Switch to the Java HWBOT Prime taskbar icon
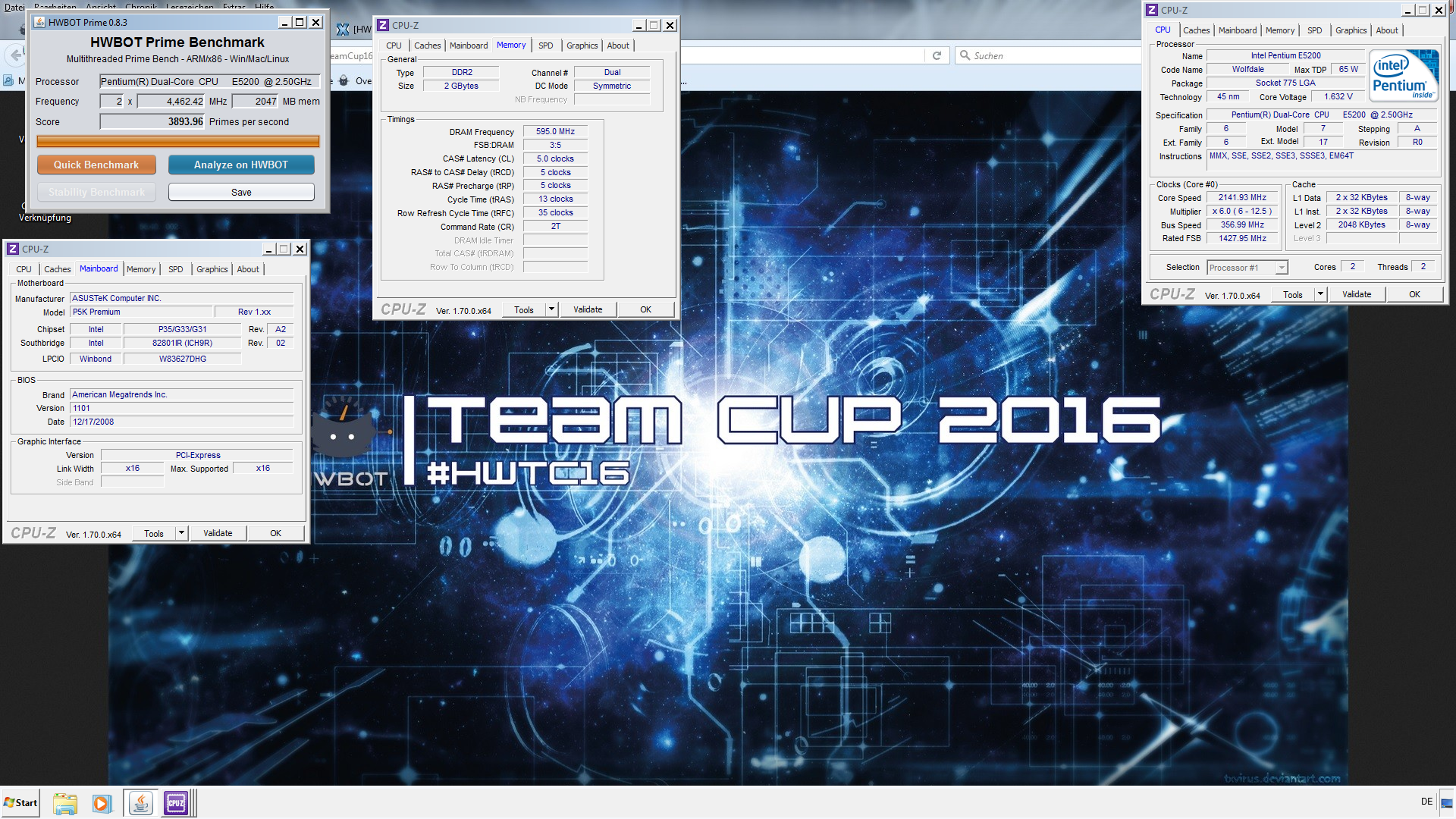The width and height of the screenshot is (1456, 819). [140, 803]
